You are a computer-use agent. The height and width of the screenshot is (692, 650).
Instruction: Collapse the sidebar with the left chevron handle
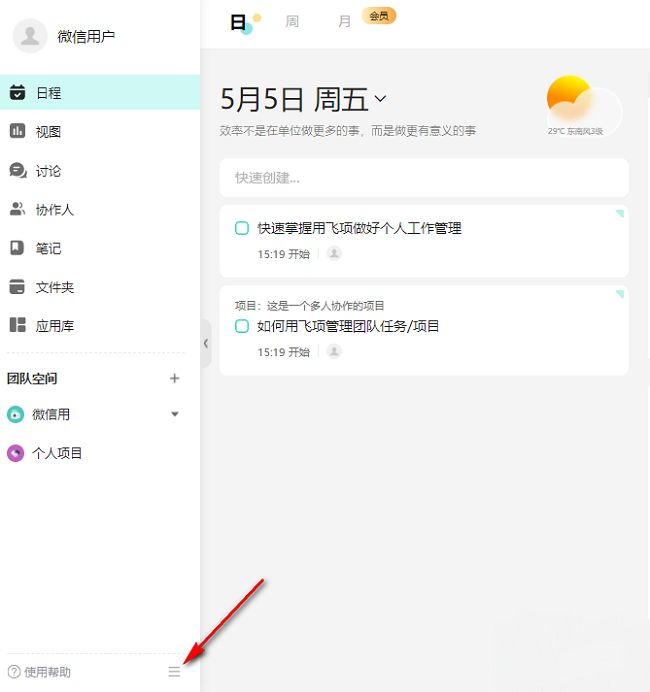coord(206,343)
